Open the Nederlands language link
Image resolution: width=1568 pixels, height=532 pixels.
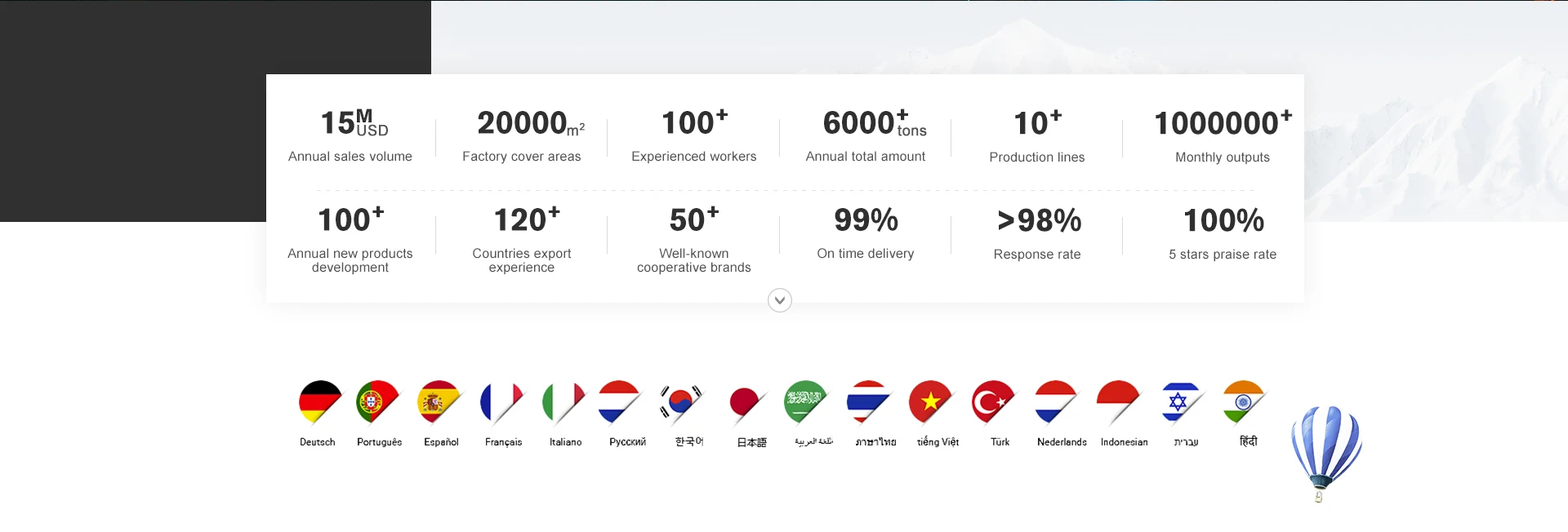click(1062, 442)
